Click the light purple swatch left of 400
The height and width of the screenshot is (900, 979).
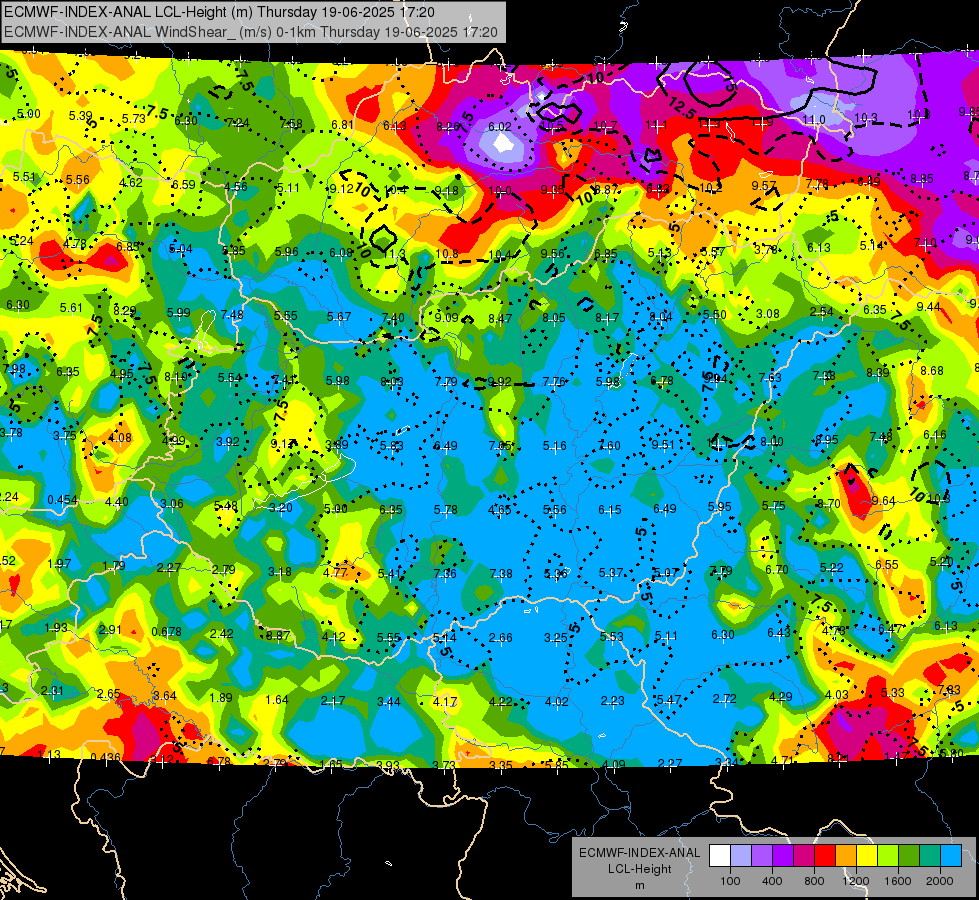point(762,856)
